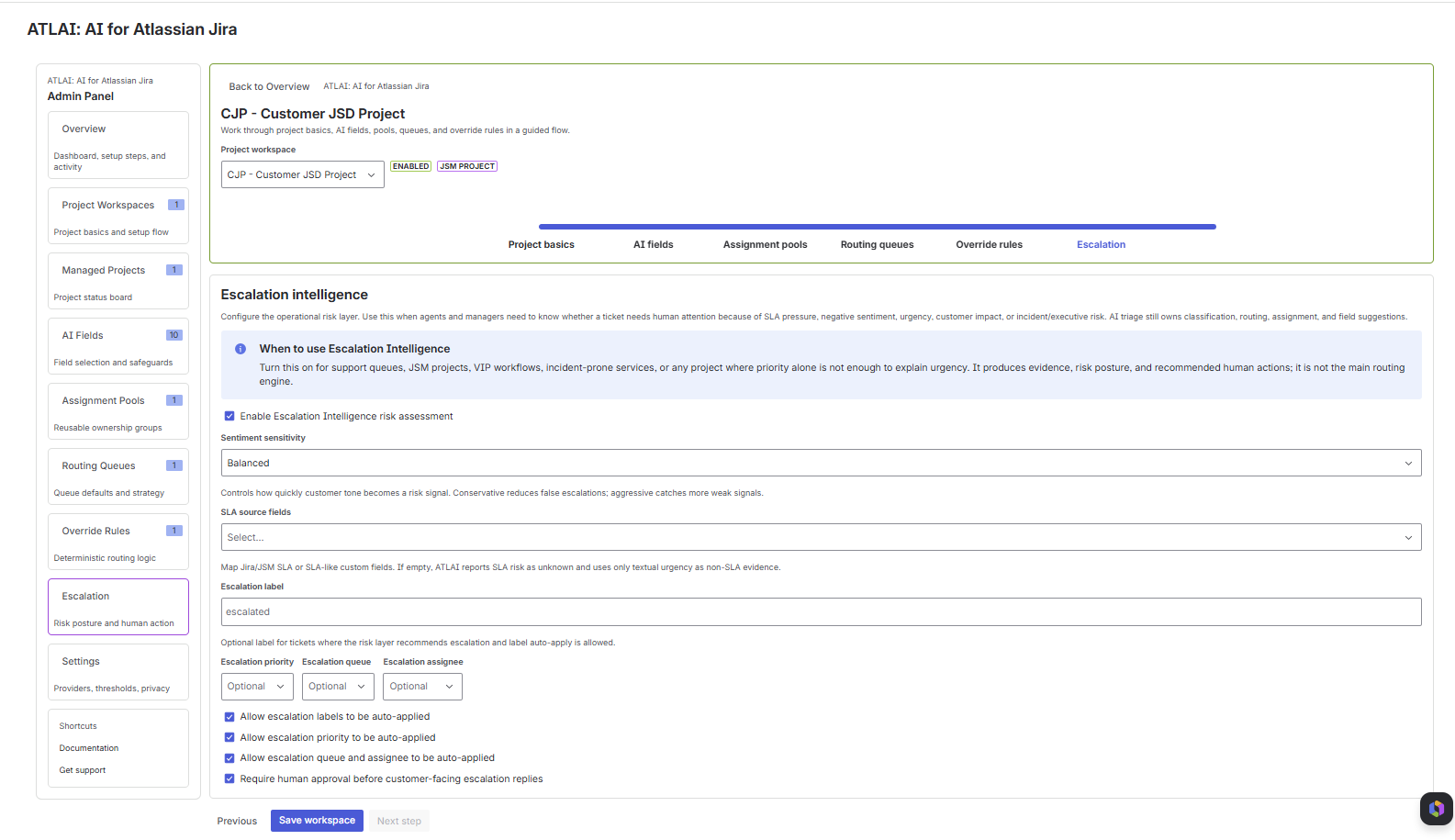Image resolution: width=1455 pixels, height=840 pixels.
Task: Open AI Fields in the sidebar
Action: pyautogui.click(x=118, y=346)
